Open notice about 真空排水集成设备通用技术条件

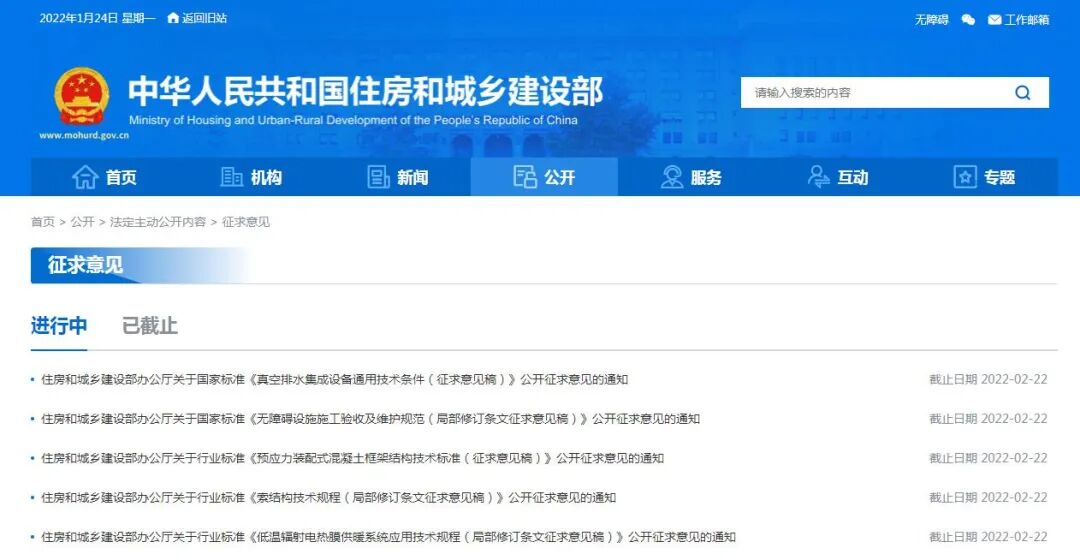pyautogui.click(x=335, y=380)
